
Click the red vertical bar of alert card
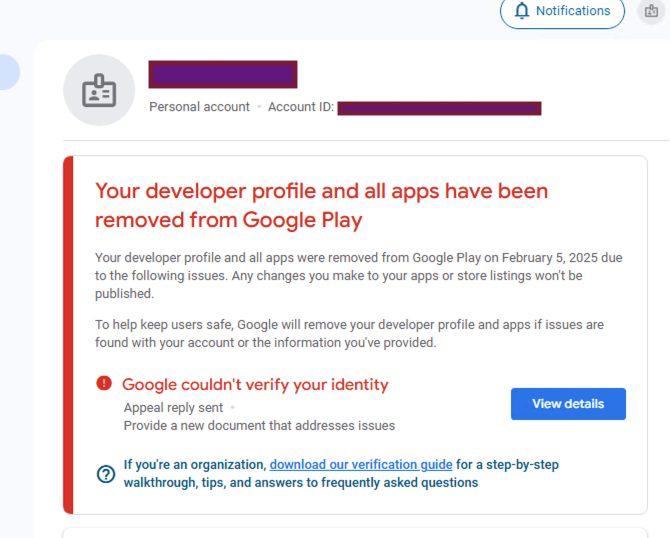pyautogui.click(x=68, y=335)
